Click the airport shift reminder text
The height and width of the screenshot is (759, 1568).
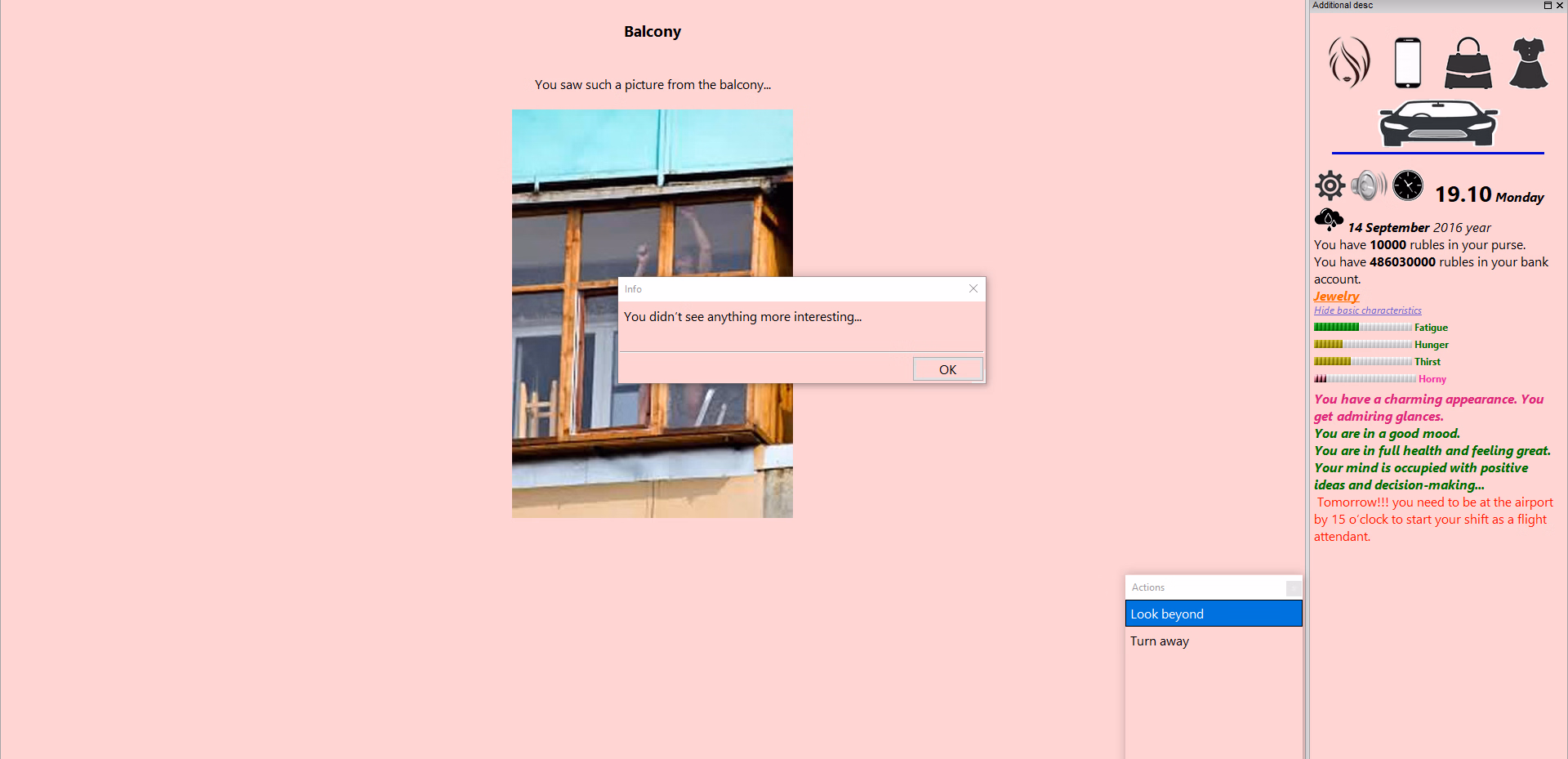(x=1434, y=520)
